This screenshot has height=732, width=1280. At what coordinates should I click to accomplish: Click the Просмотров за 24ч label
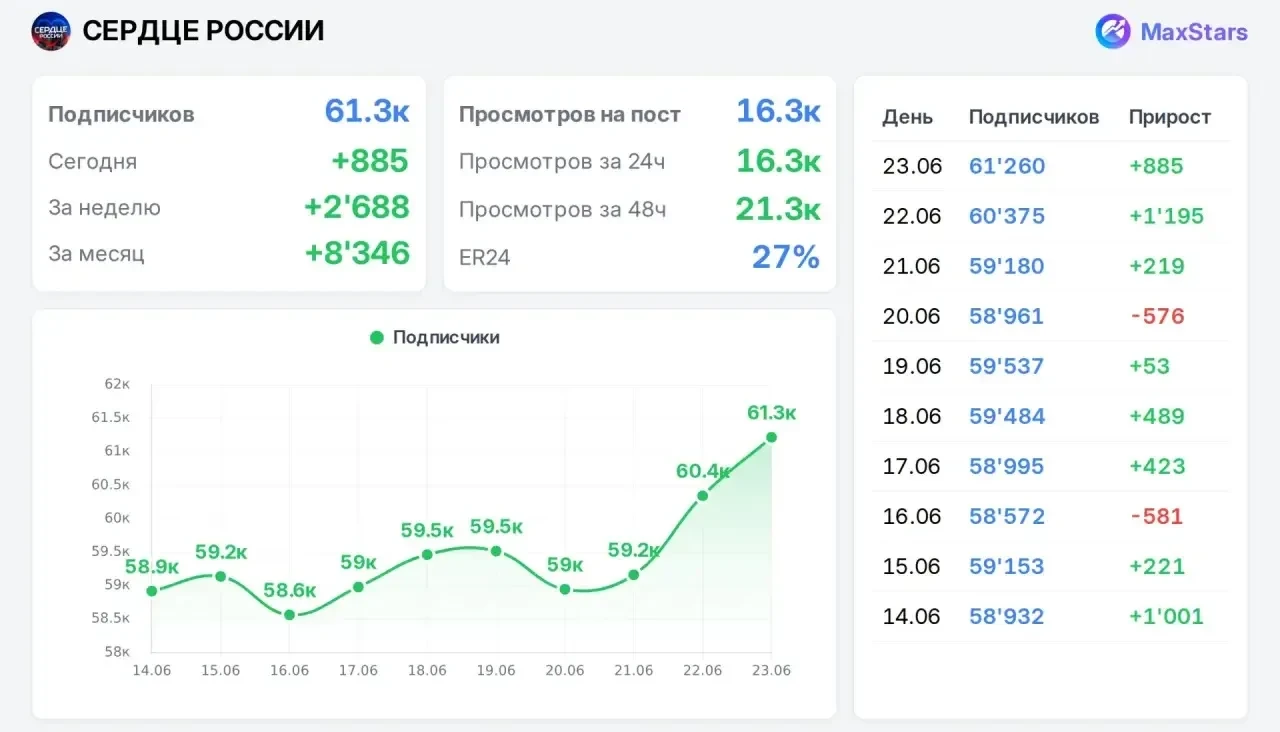pos(562,161)
